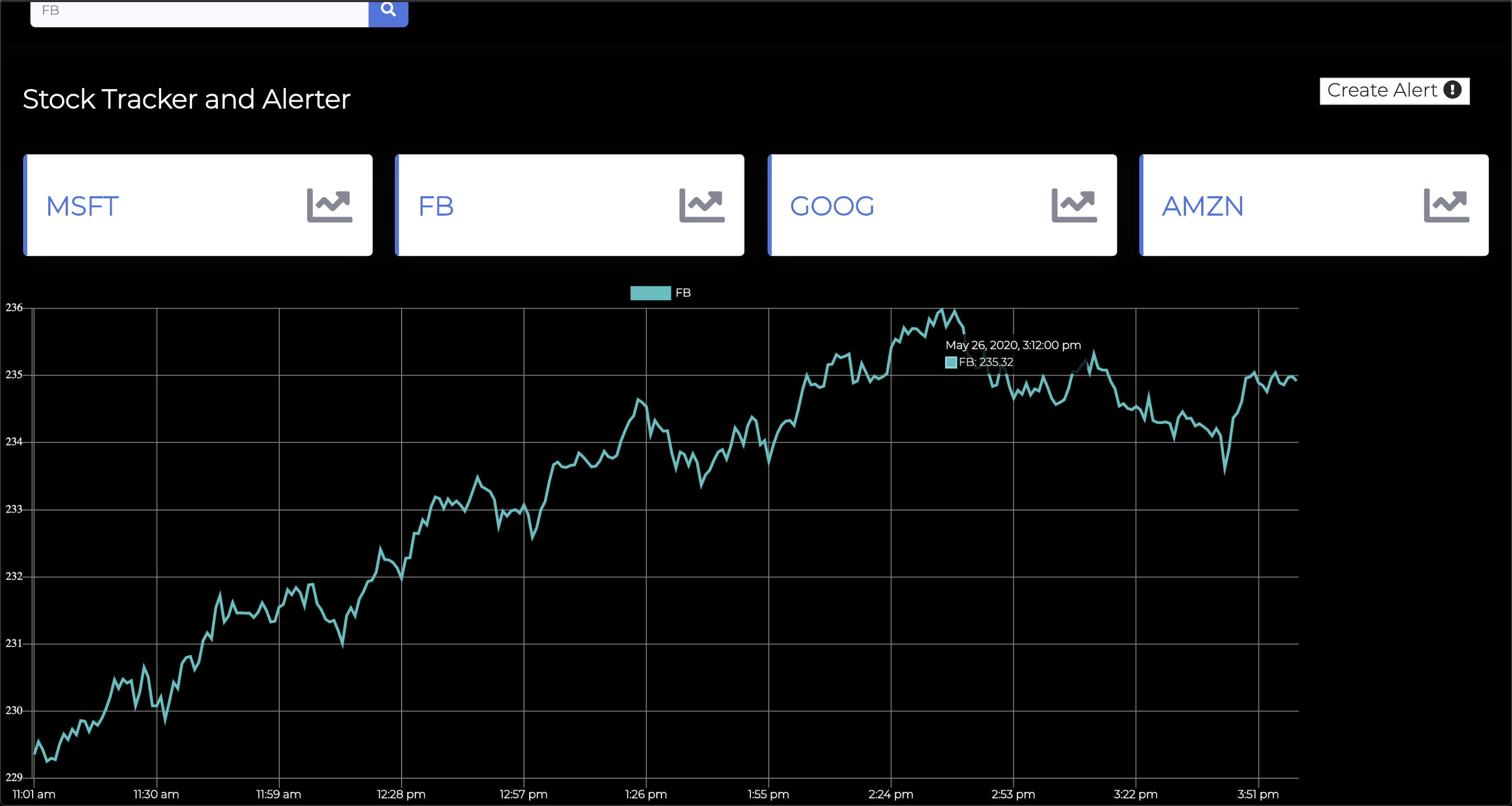The image size is (1512, 806).
Task: Select the GOOG ticker label
Action: point(832,207)
